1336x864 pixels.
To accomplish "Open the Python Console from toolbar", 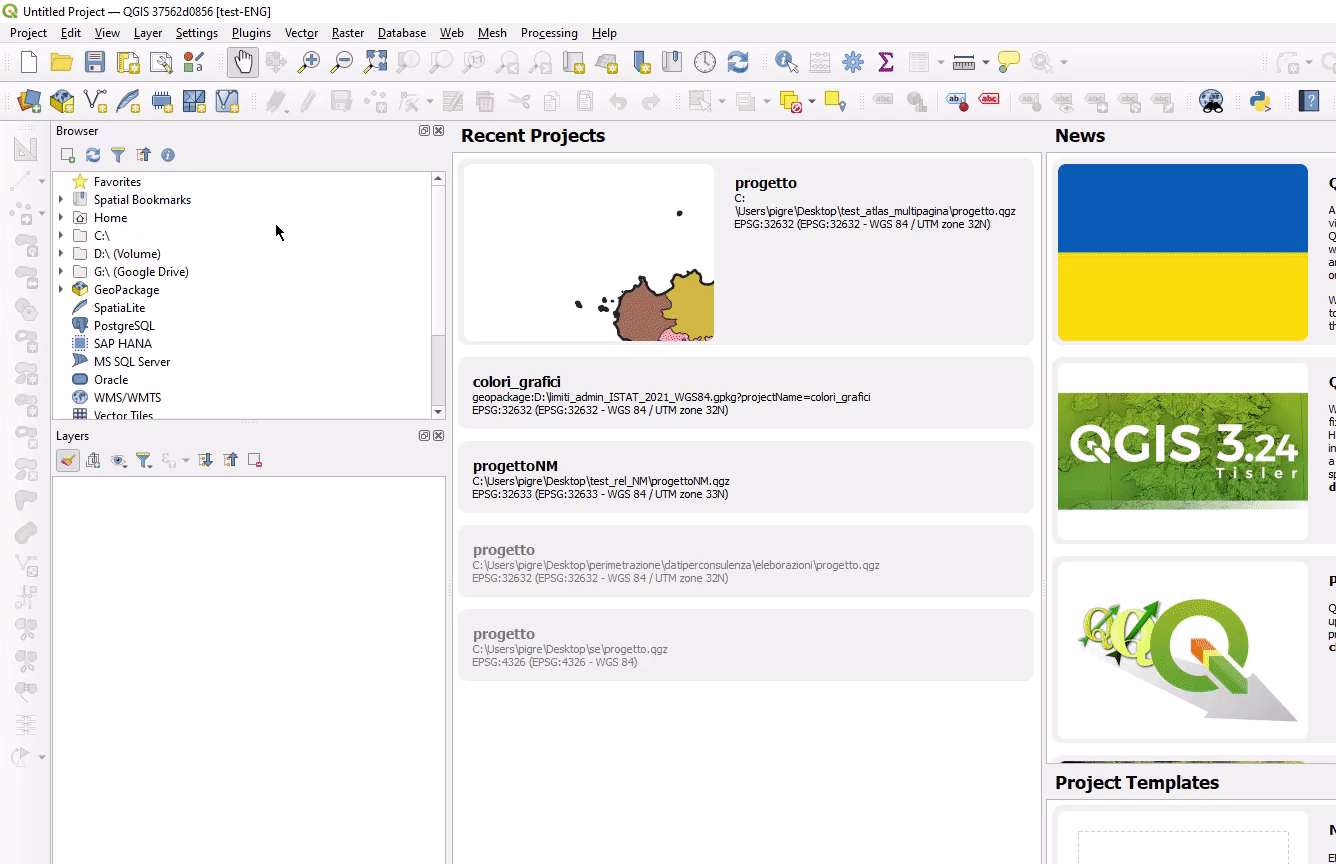I will point(1260,101).
